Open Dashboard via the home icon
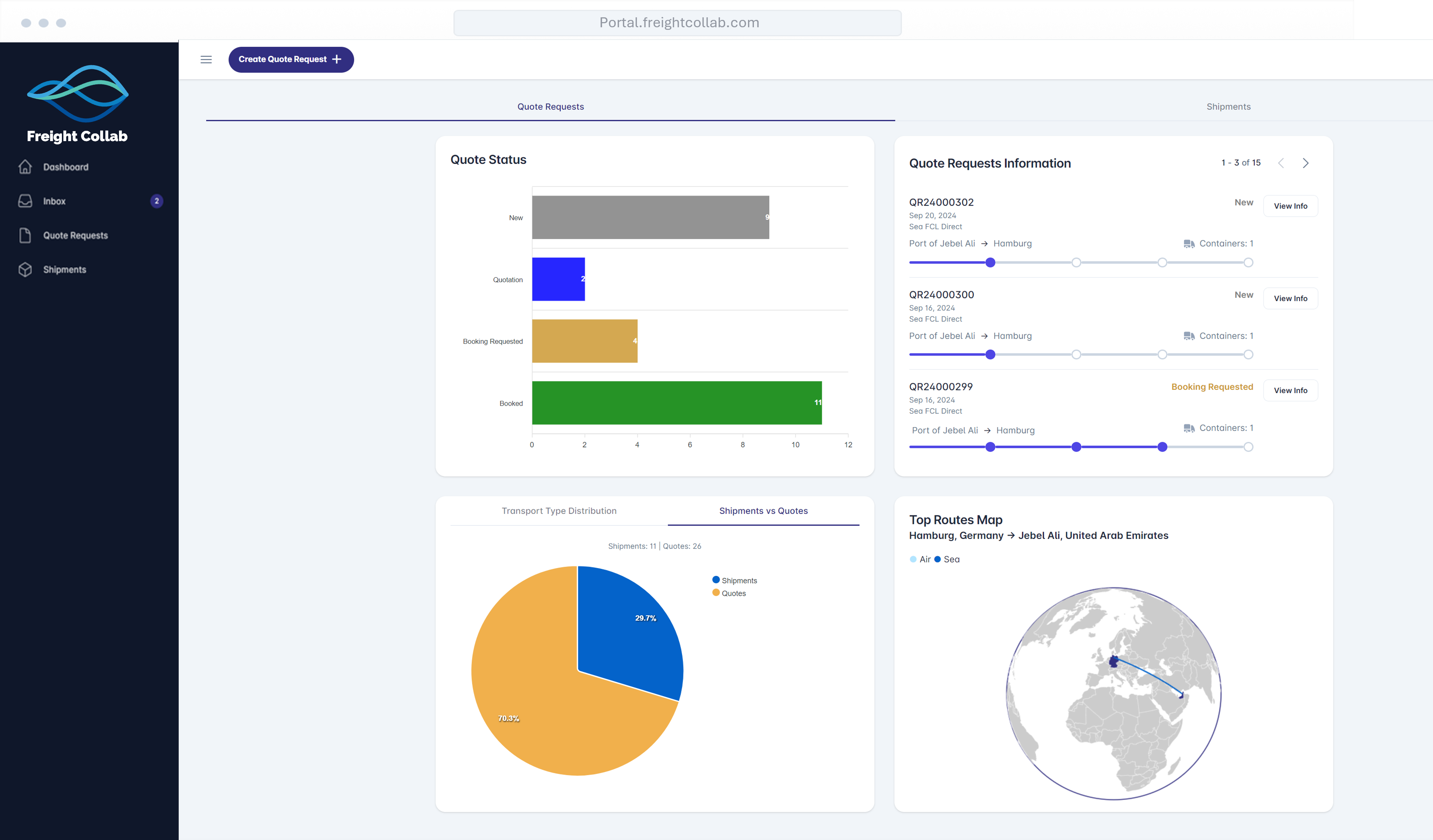This screenshot has width=1433, height=840. coord(25,167)
